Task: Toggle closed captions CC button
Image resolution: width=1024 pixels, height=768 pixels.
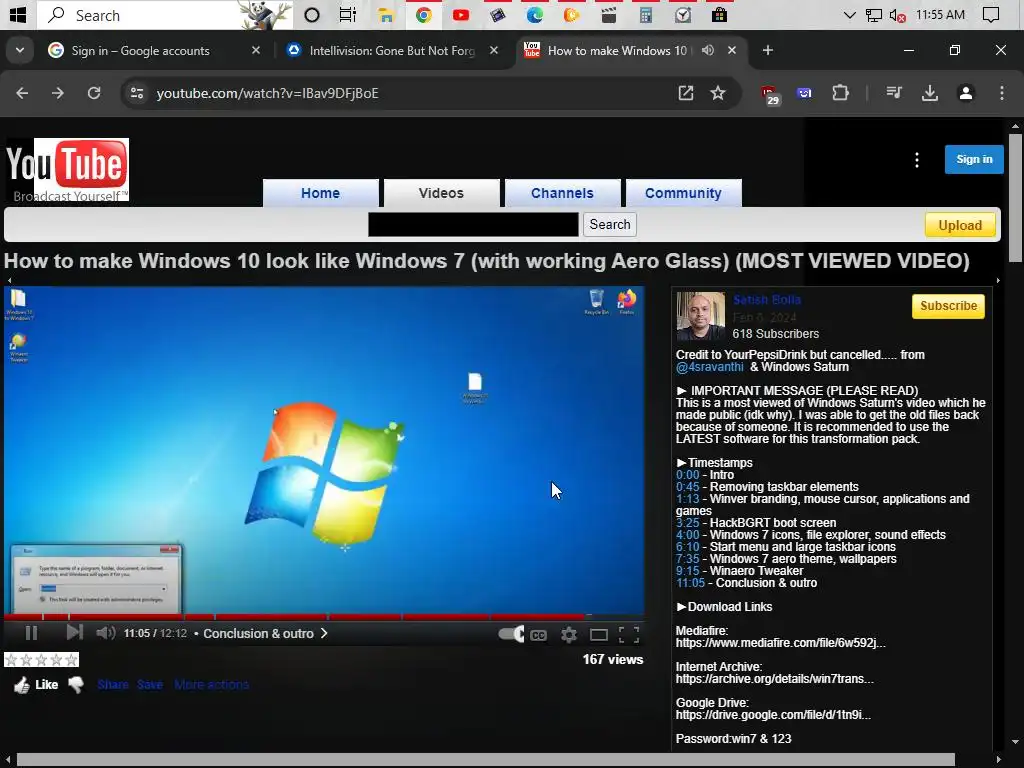Action: 538,635
